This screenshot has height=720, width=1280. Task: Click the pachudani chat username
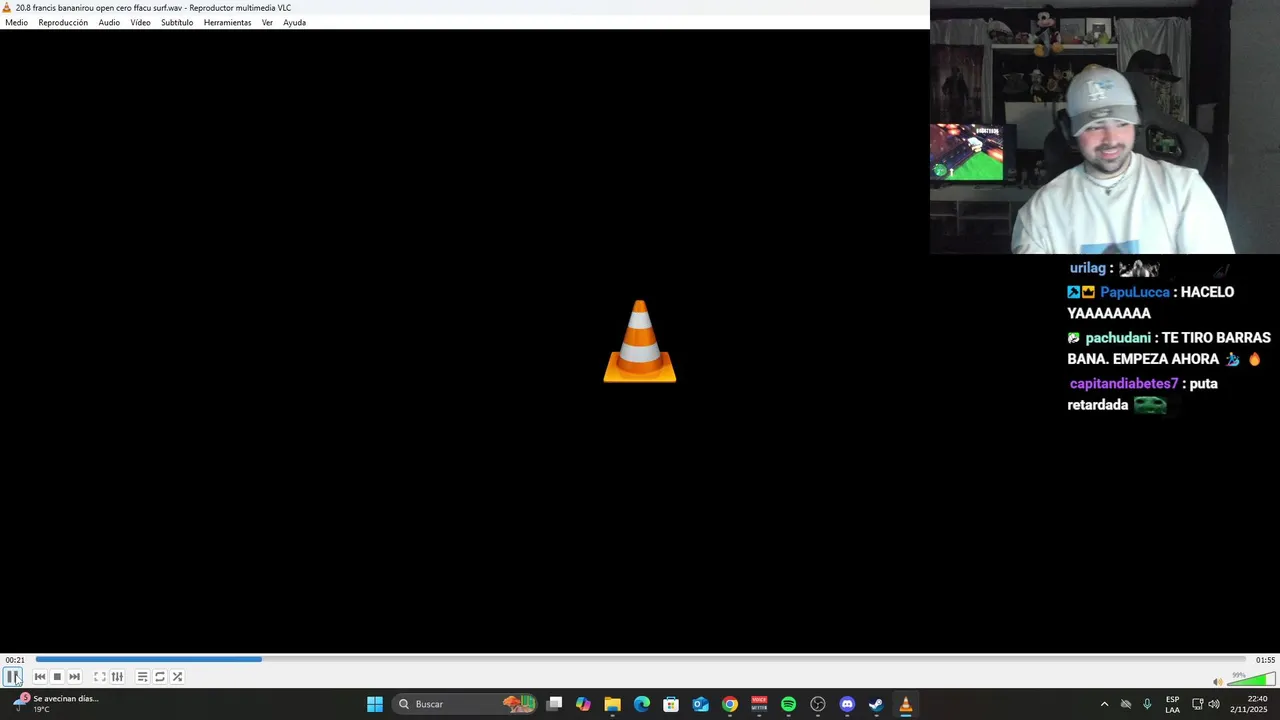point(1118,338)
